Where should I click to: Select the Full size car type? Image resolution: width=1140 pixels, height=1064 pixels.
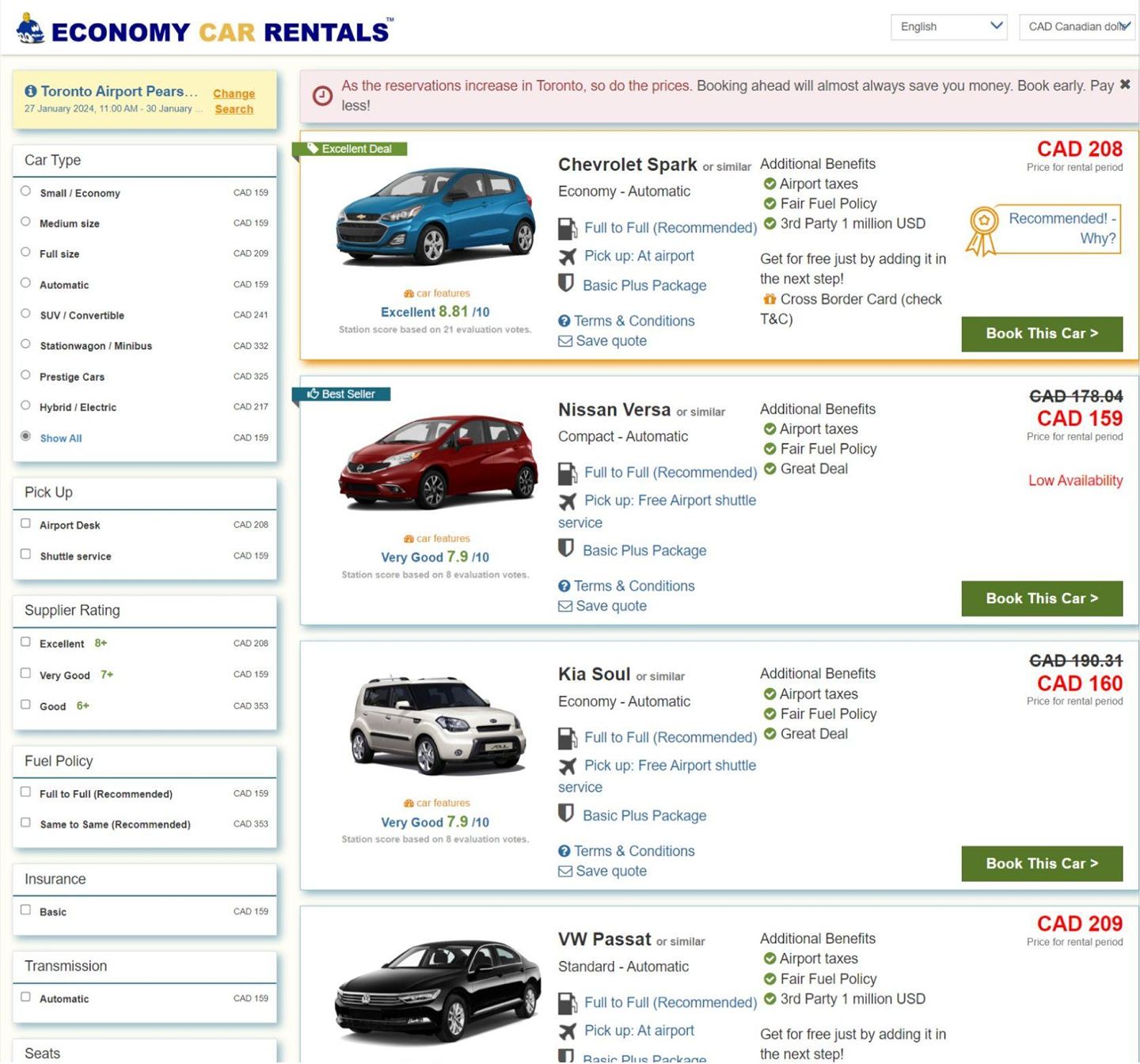pyautogui.click(x=25, y=252)
